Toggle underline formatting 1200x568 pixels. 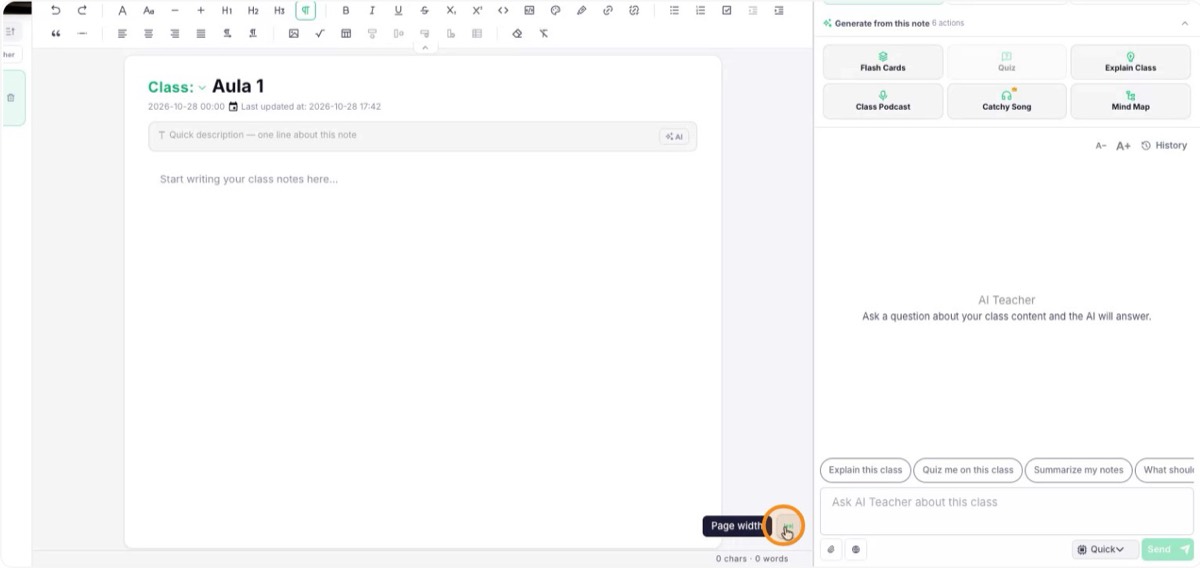click(398, 10)
